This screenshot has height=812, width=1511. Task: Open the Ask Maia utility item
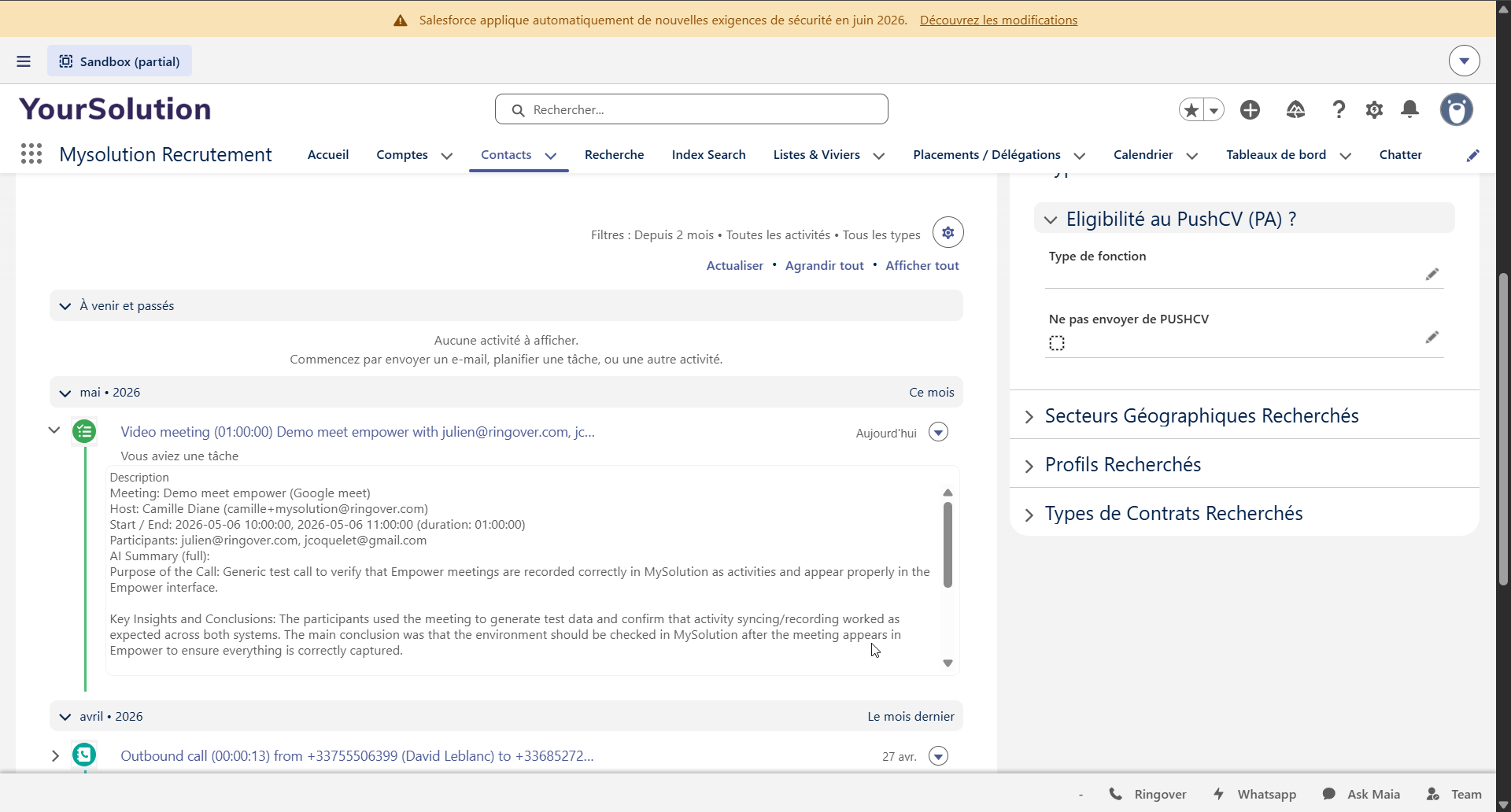pos(1361,794)
